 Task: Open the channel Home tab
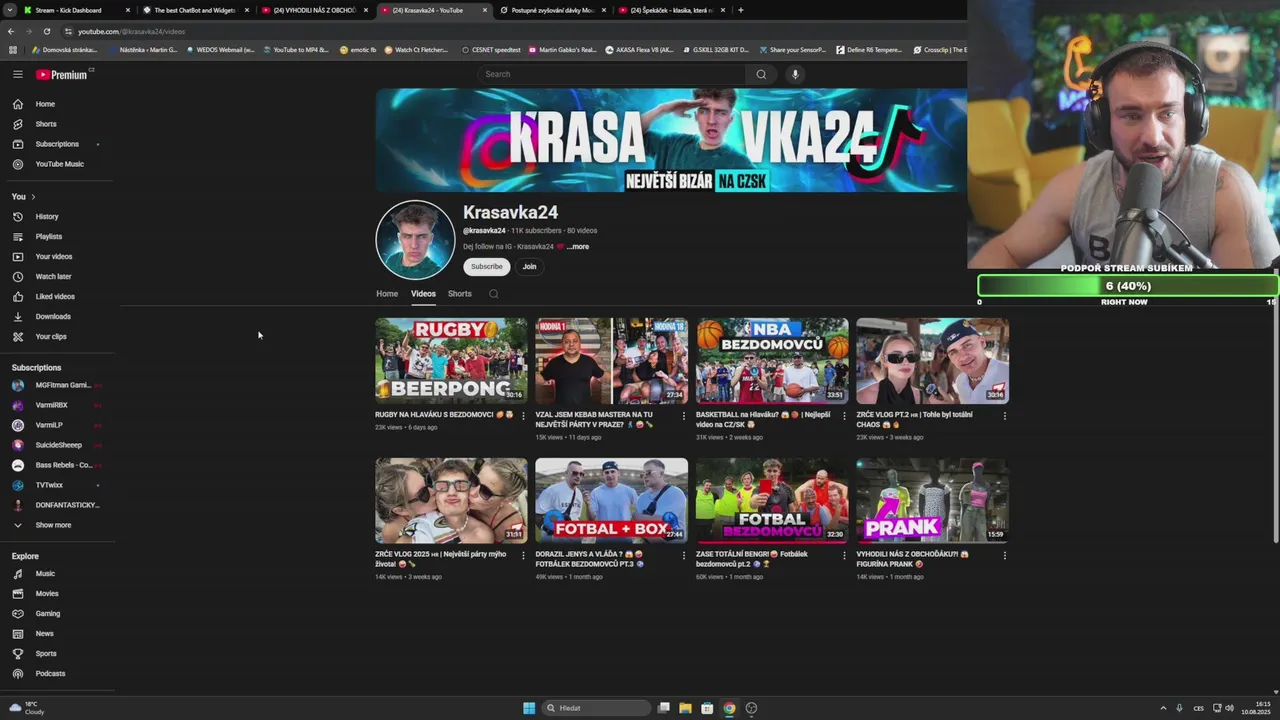(387, 294)
